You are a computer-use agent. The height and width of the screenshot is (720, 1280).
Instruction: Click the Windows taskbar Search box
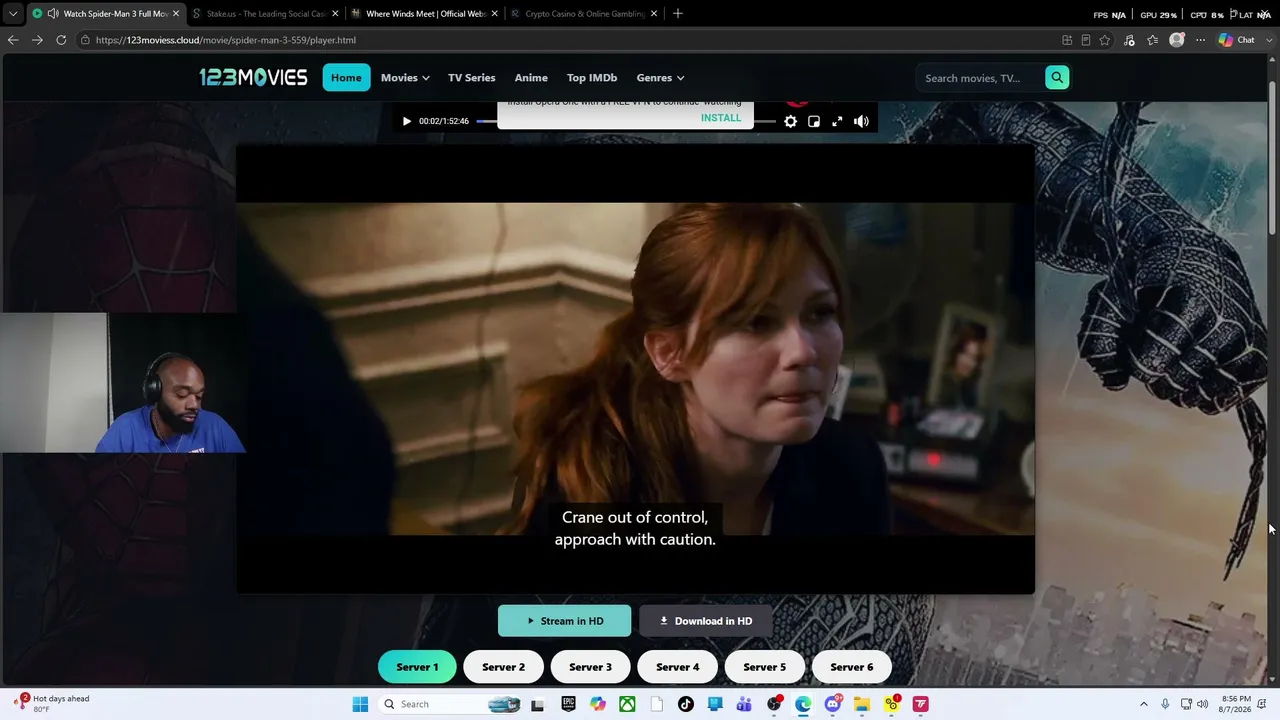pos(450,704)
